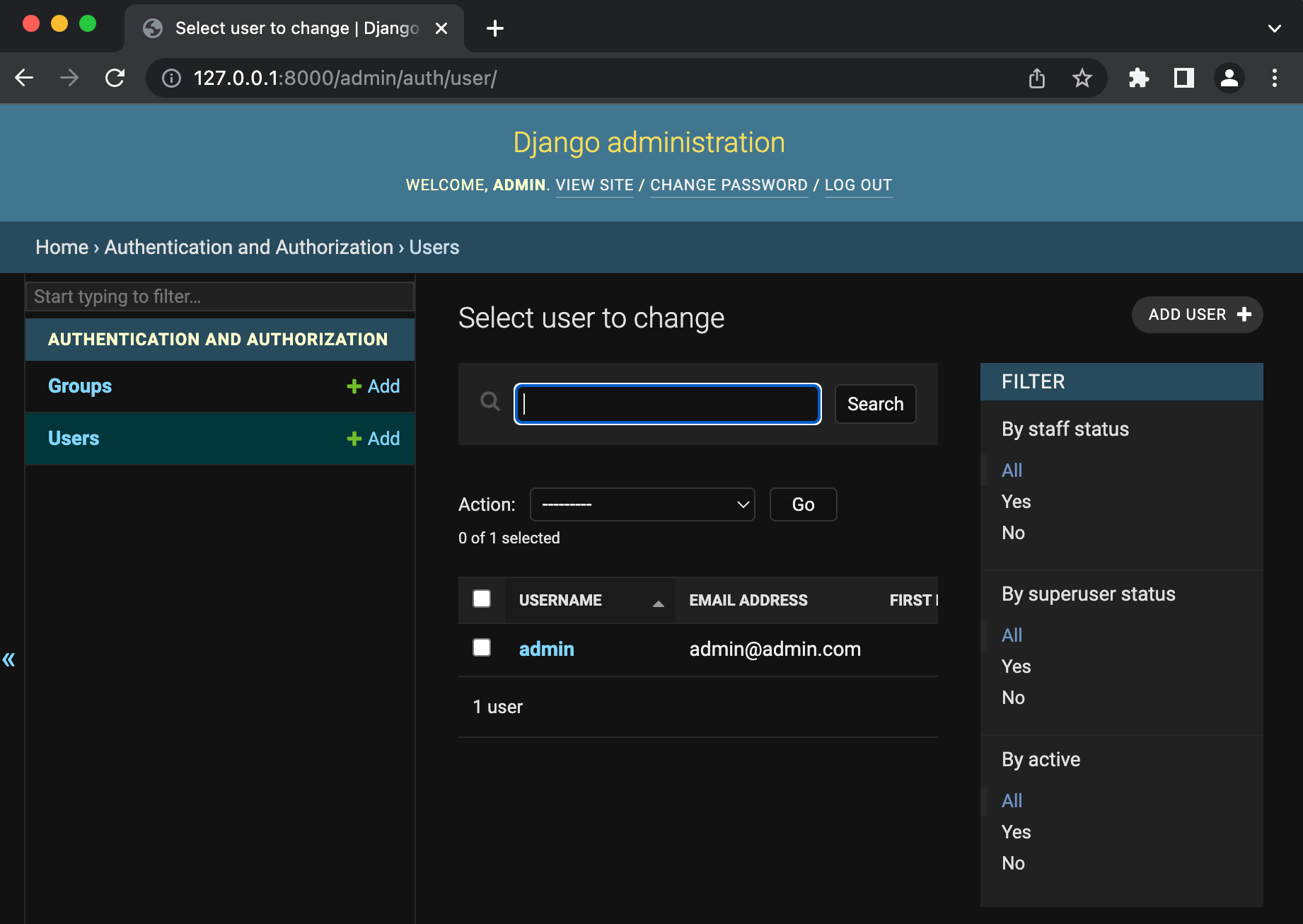This screenshot has width=1303, height=924.
Task: Sort by EMAIL ADDRESS column header
Action: [748, 600]
